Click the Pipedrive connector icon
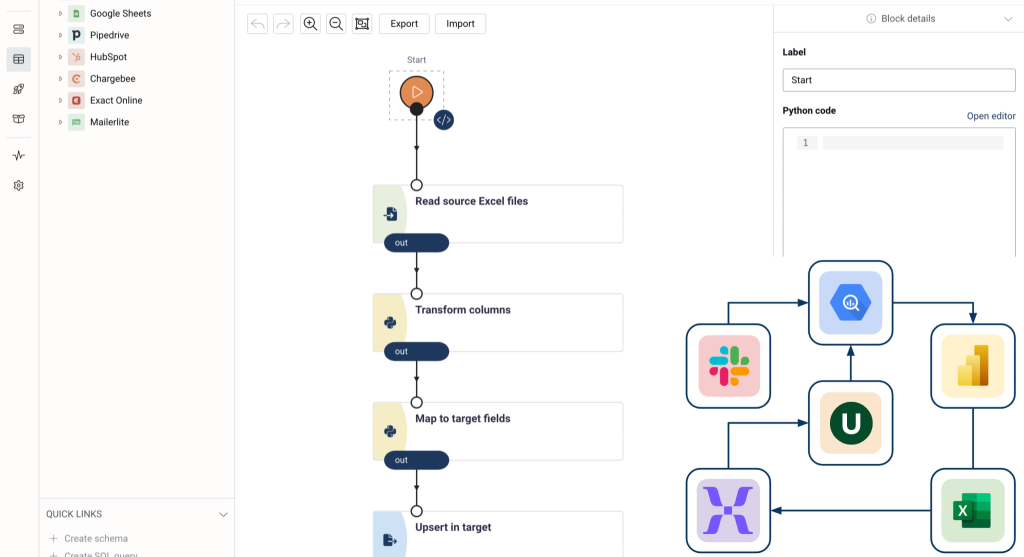Image resolution: width=1024 pixels, height=557 pixels. (x=76, y=35)
